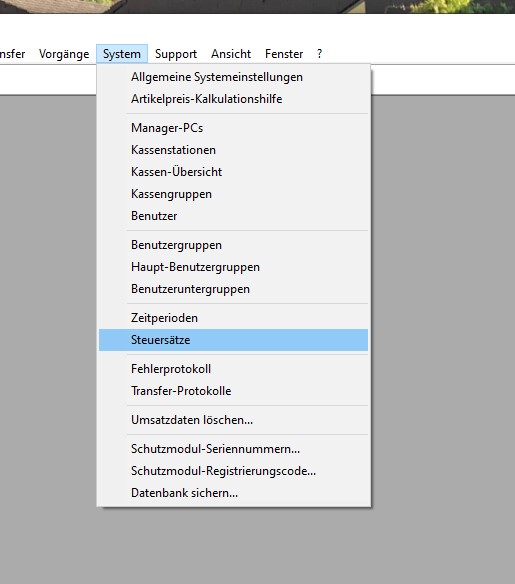Close the open System menu
Screen dimensions: 515x584
click(122, 54)
